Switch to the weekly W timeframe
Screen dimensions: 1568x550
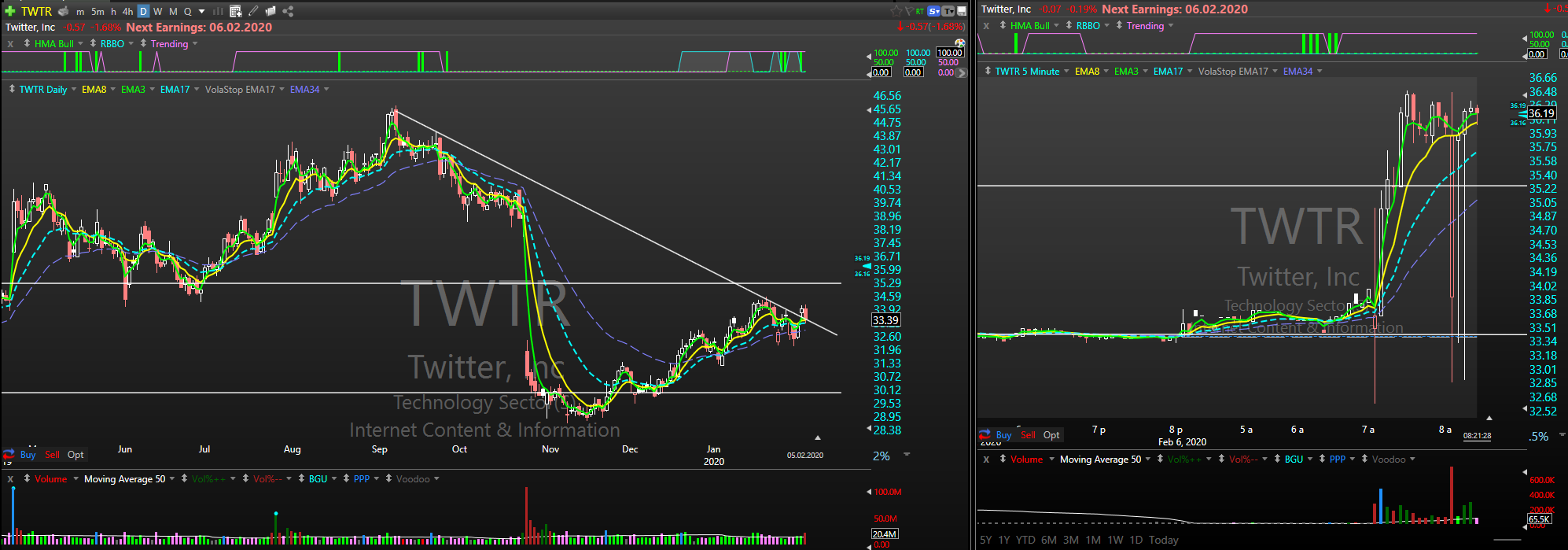click(158, 11)
